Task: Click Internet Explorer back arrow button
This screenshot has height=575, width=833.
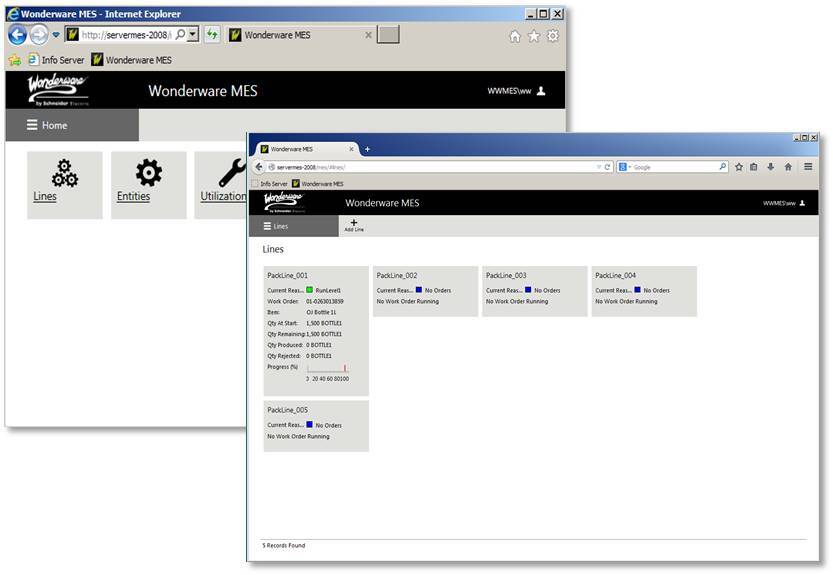Action: (x=17, y=35)
